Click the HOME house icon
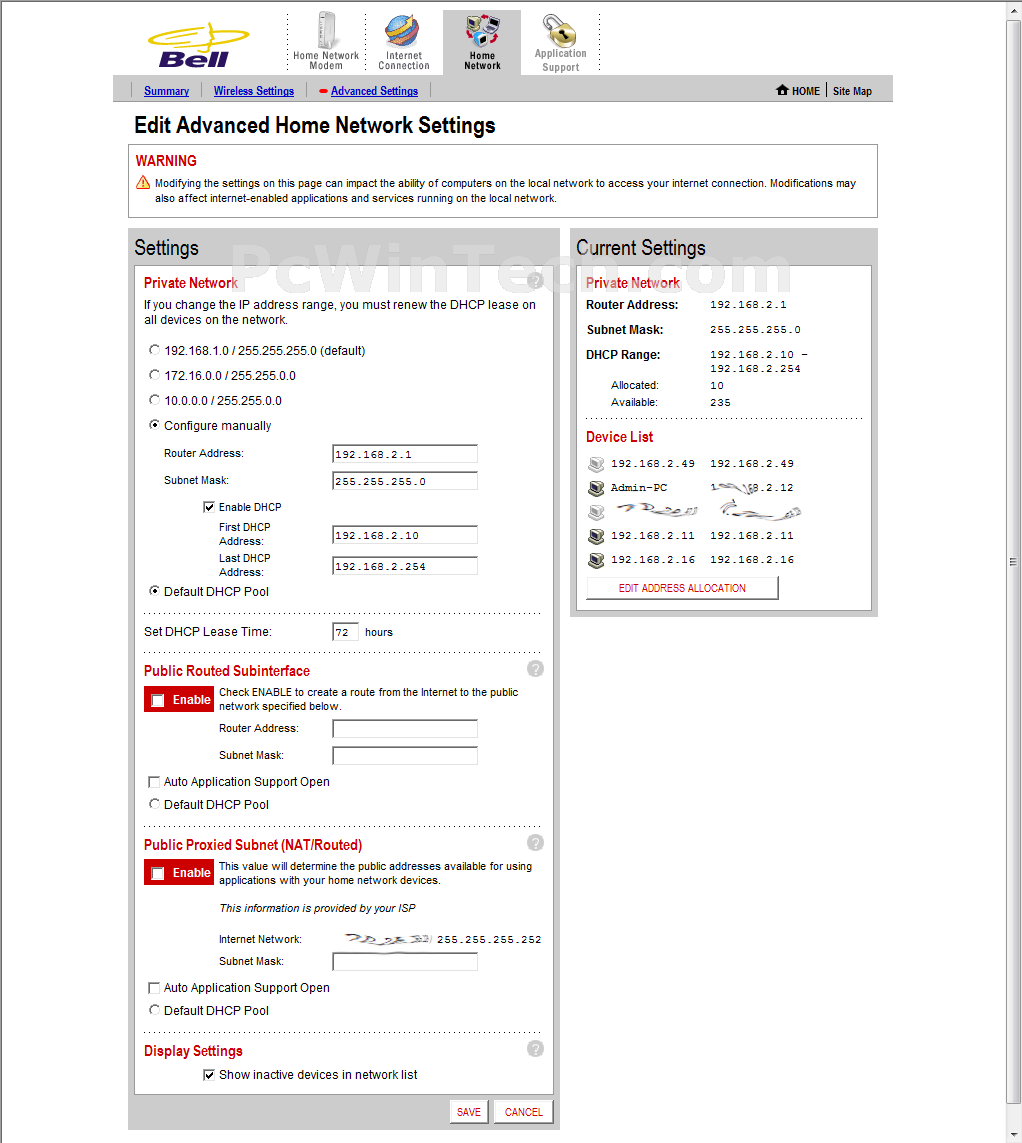 tap(782, 90)
